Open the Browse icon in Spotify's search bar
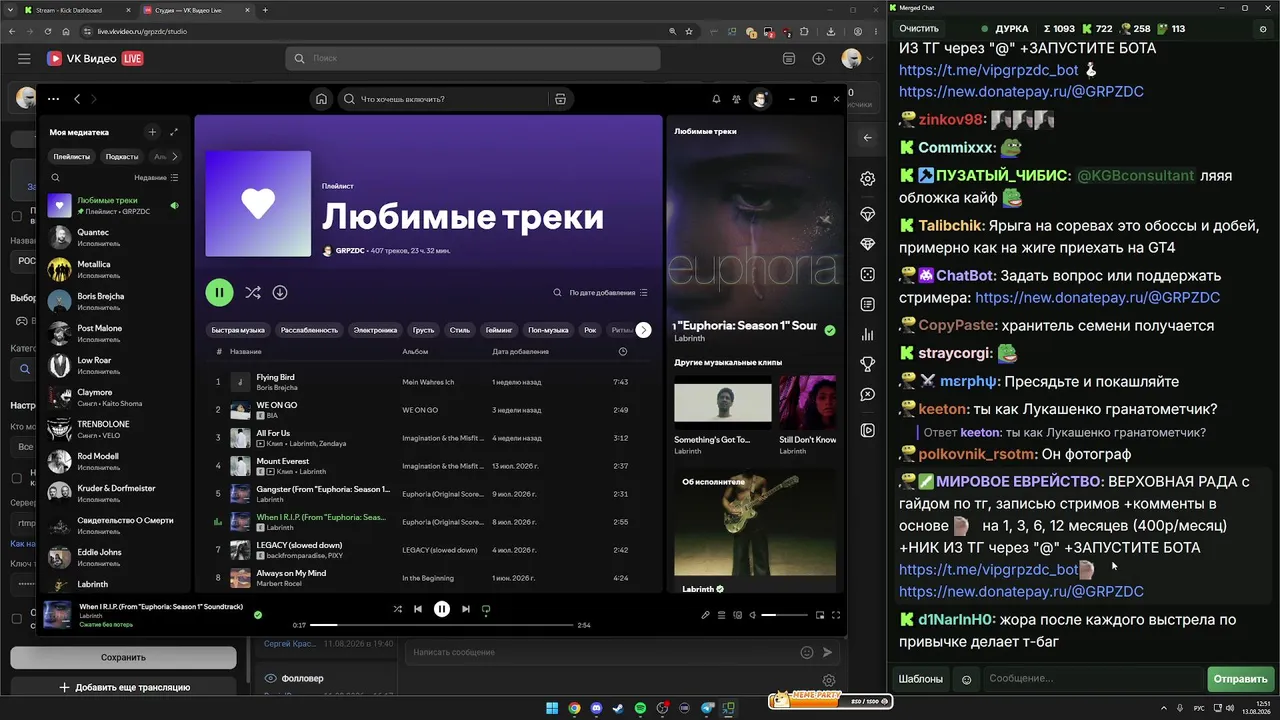 [560, 99]
